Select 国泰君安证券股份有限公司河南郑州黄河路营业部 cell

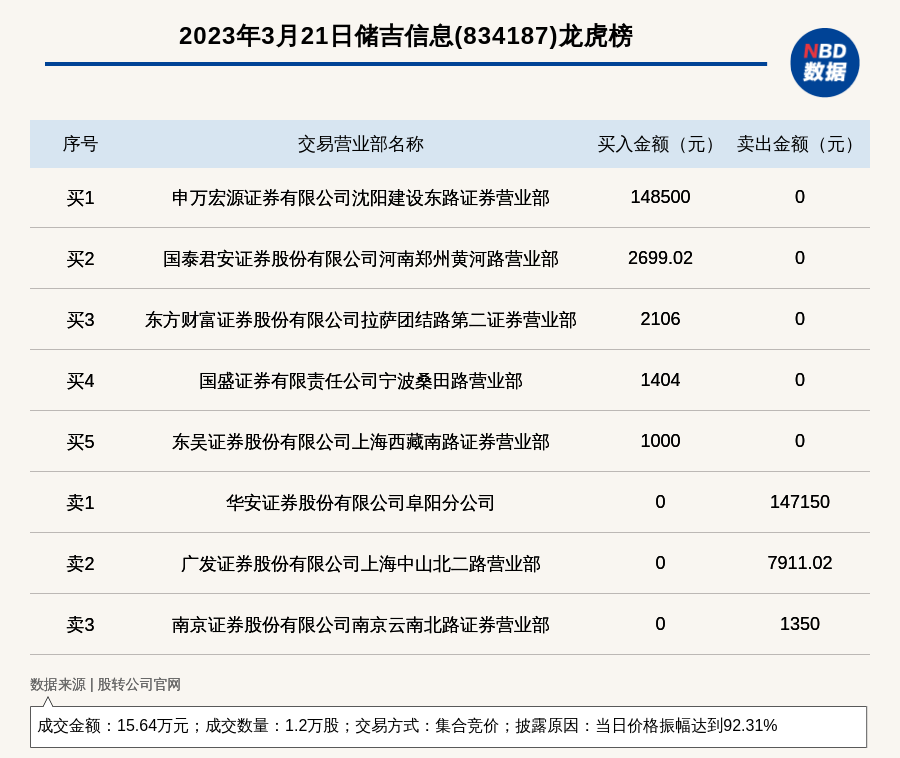[x=360, y=259]
